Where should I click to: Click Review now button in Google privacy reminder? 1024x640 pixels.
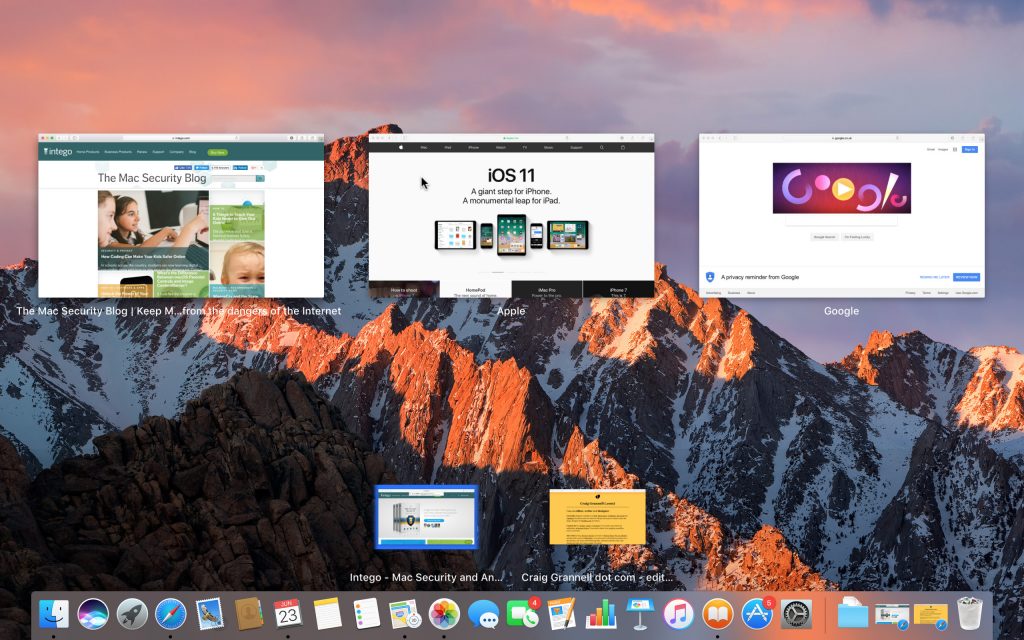(x=967, y=277)
